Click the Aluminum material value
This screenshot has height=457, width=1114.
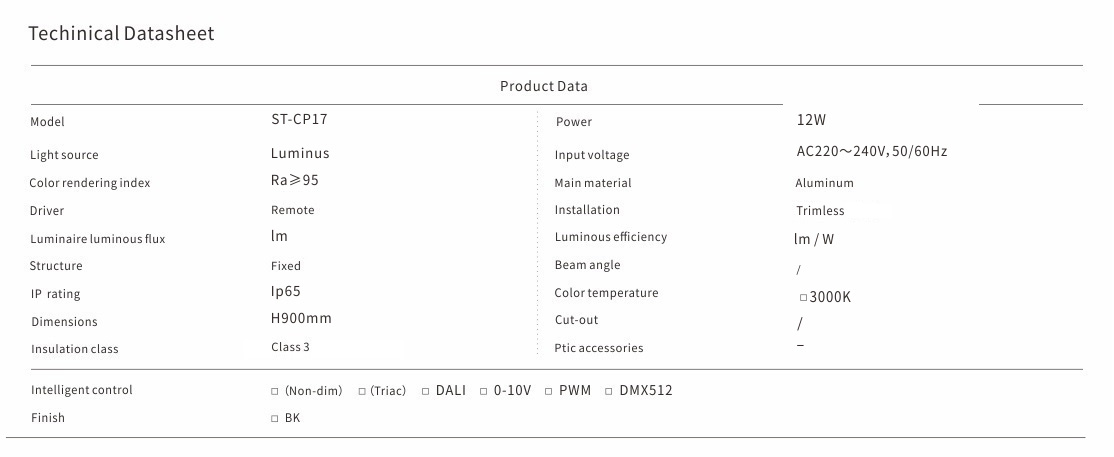pyautogui.click(x=824, y=183)
